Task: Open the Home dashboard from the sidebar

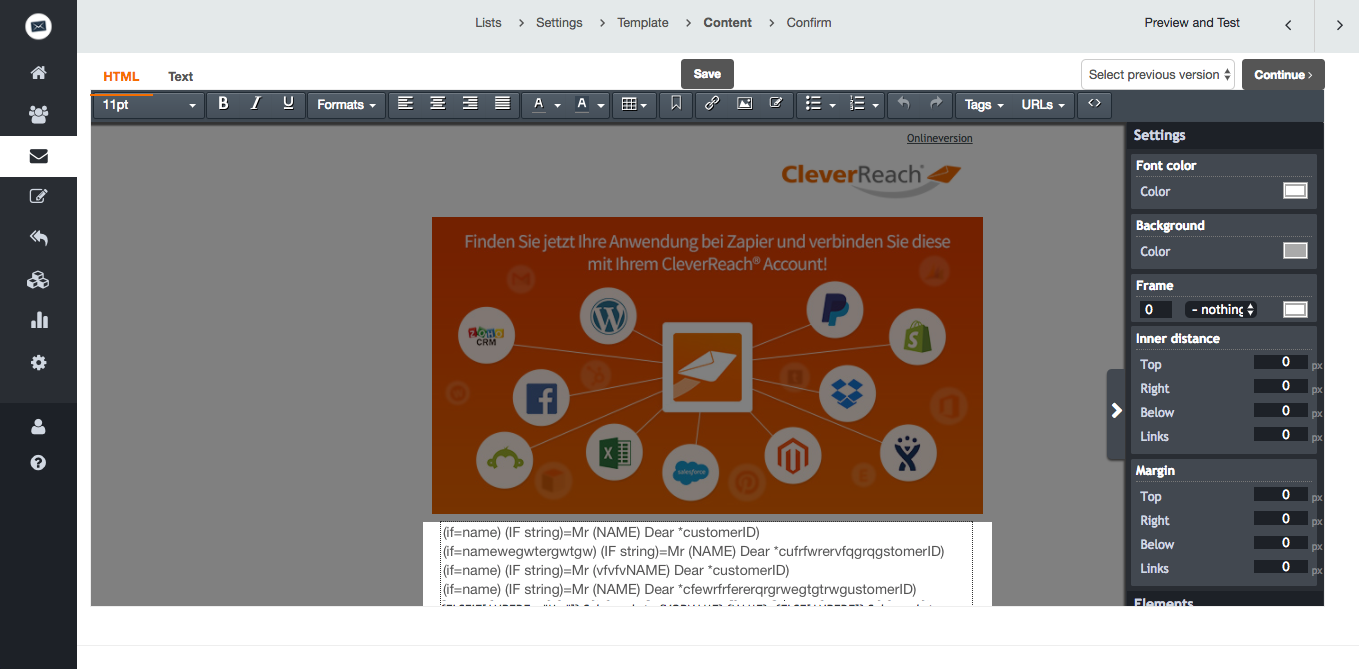Action: pos(38,73)
